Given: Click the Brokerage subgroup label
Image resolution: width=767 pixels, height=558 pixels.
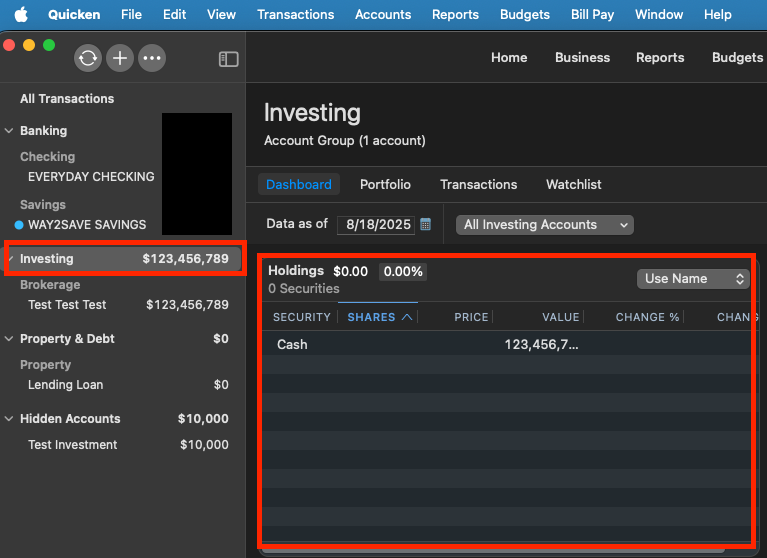Looking at the screenshot, I should tap(50, 285).
